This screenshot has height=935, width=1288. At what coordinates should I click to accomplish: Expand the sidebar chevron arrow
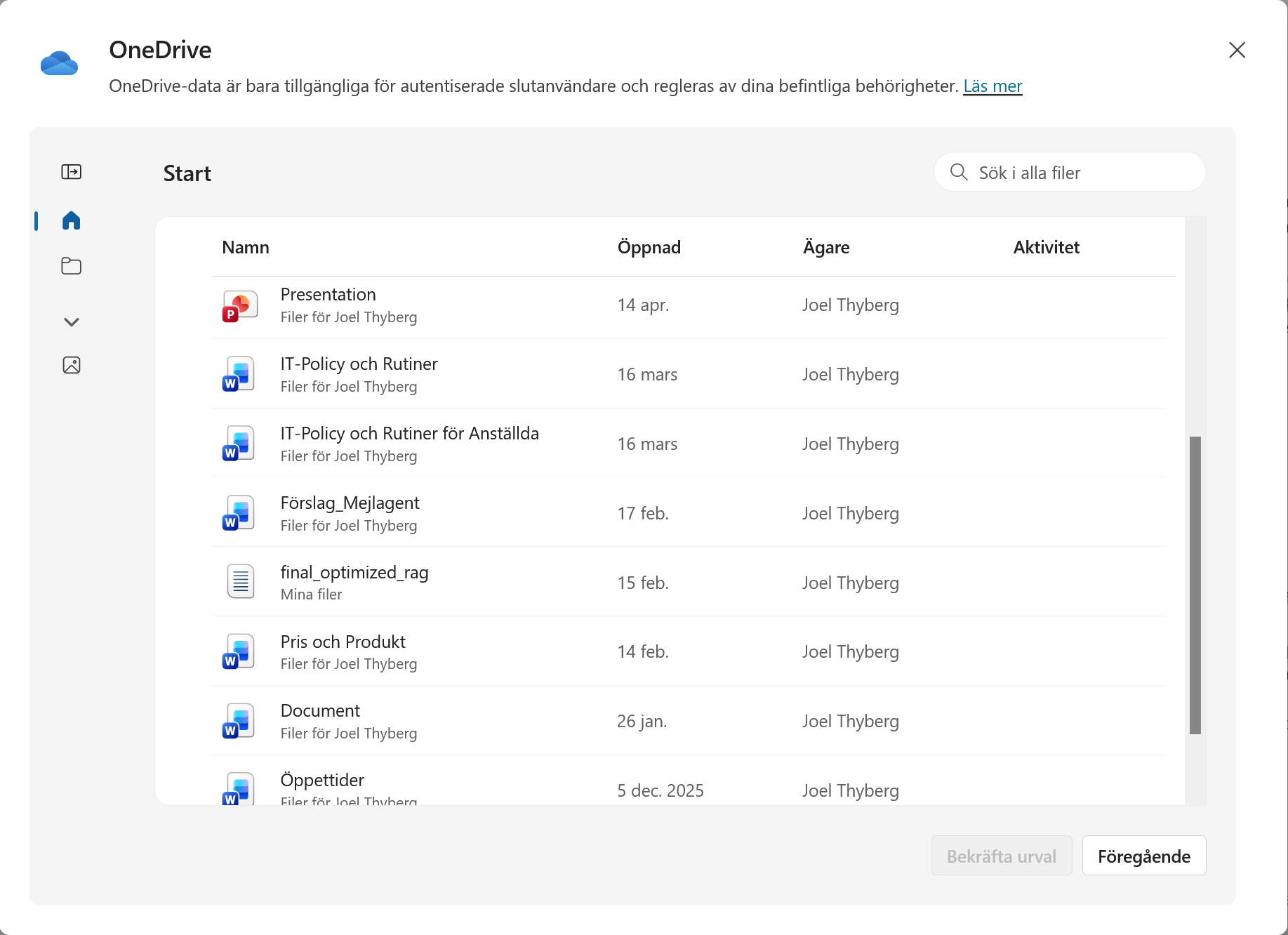point(72,322)
